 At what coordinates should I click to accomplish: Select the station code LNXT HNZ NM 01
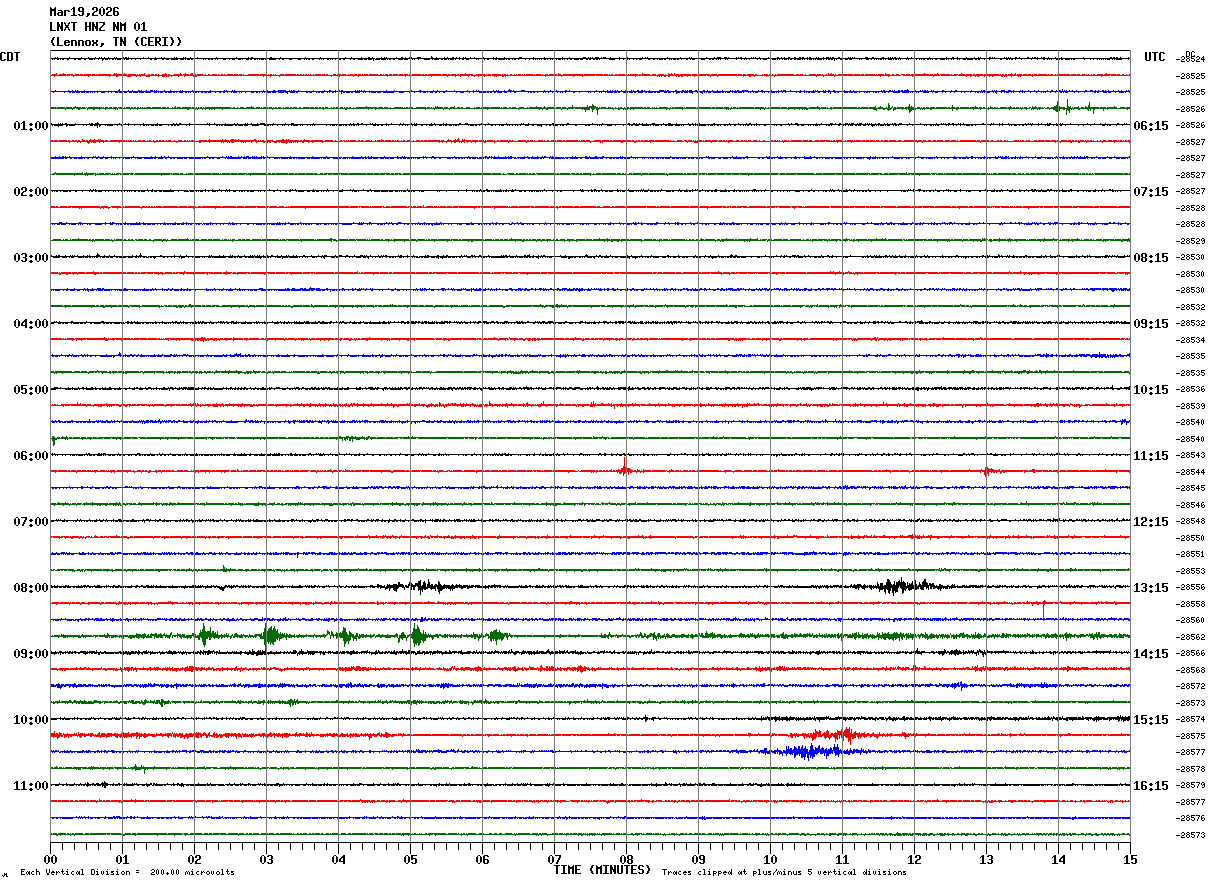98,27
